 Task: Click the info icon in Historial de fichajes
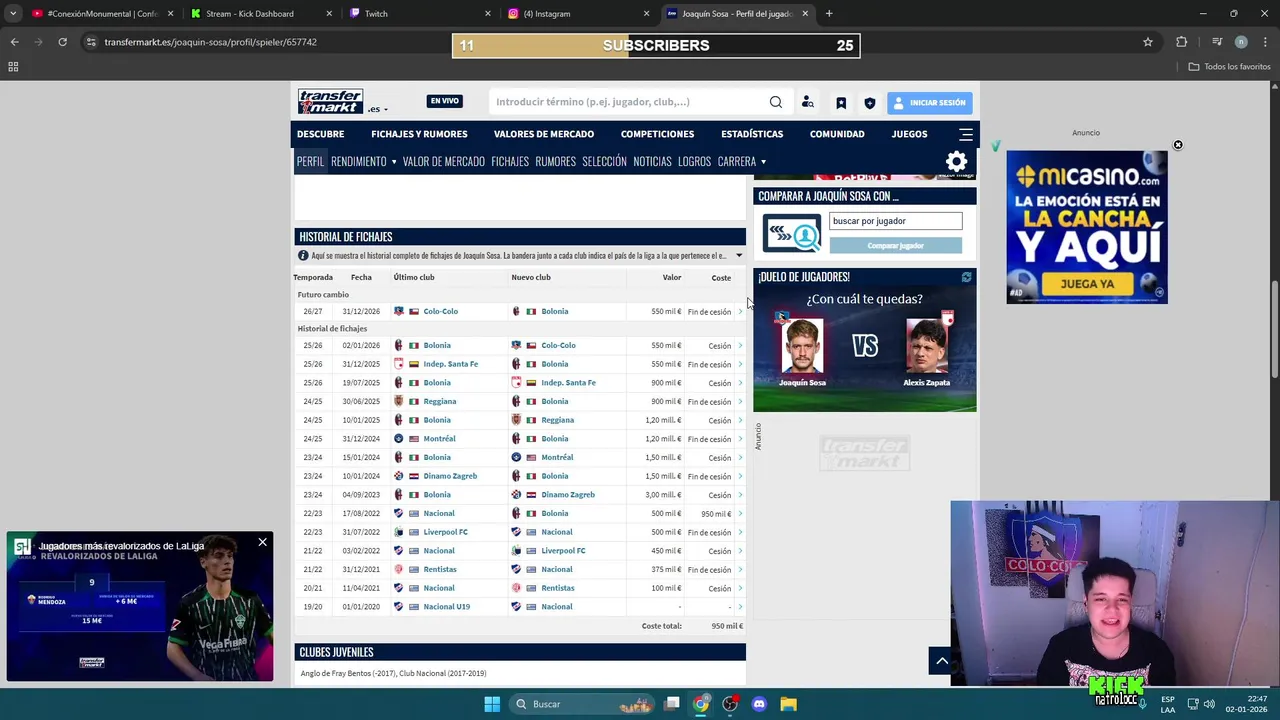click(303, 256)
